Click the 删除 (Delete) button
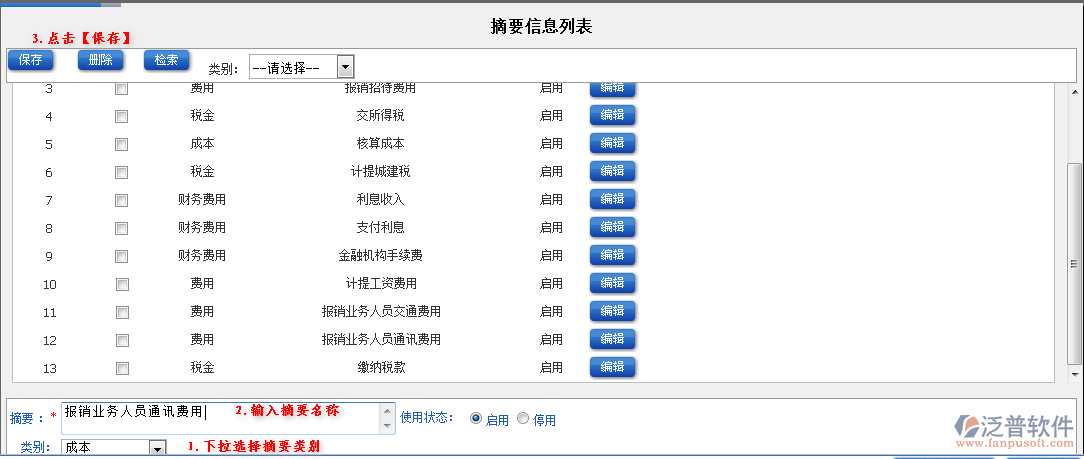 (100, 60)
